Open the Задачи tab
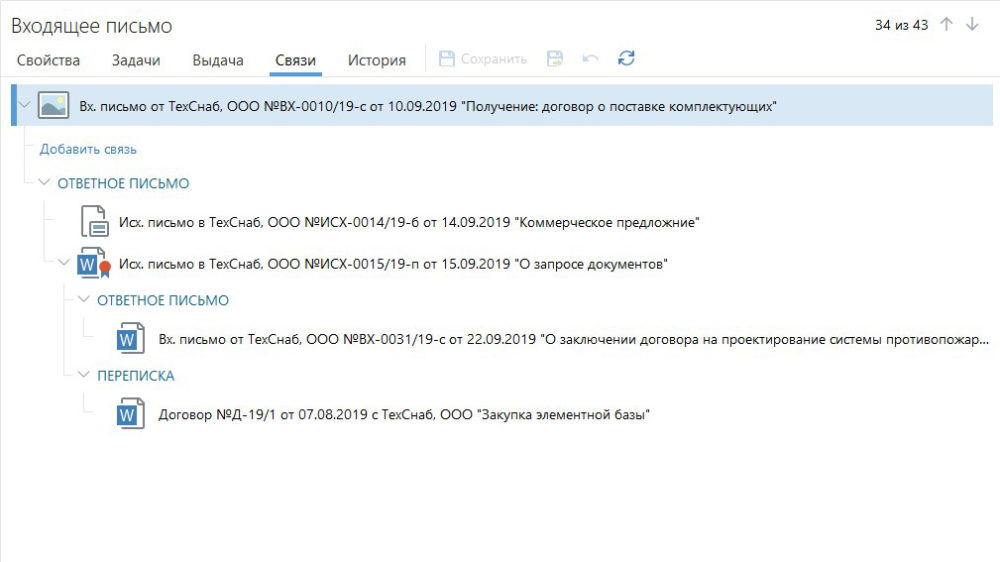This screenshot has width=1000, height=562. tap(136, 60)
